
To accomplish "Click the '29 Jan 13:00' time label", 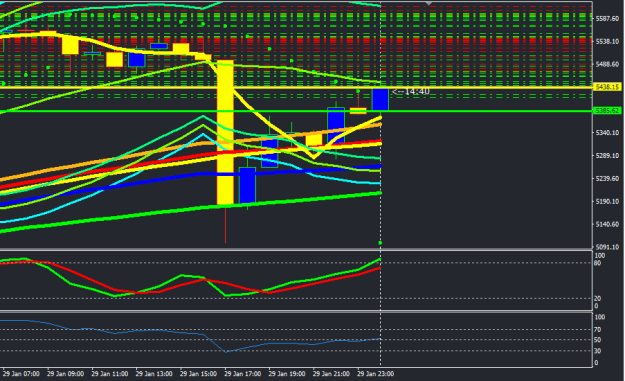I will 154,374.
